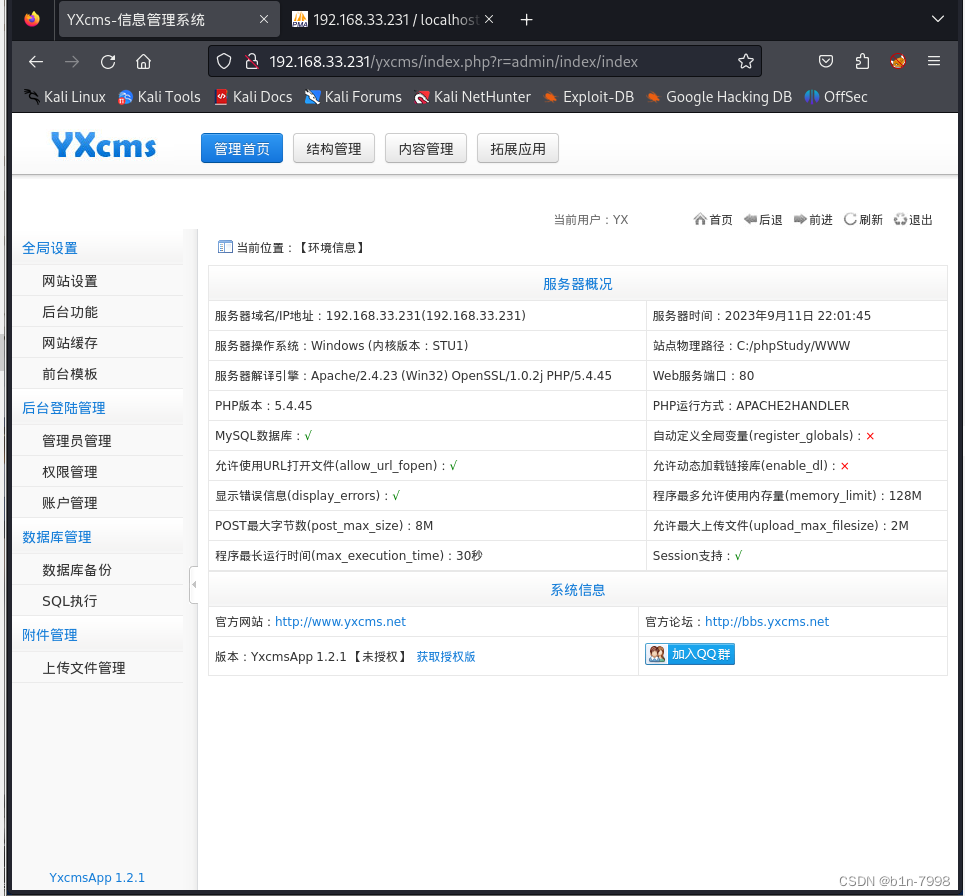Screen dimensions: 965x896
Task: Open Kali NetHunter bookmark
Action: point(473,97)
